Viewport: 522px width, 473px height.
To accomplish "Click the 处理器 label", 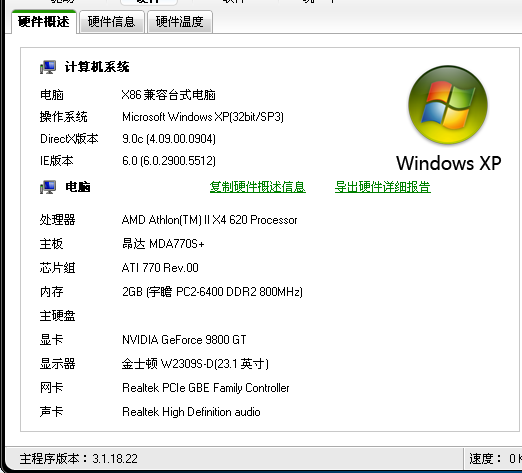I will (58, 220).
